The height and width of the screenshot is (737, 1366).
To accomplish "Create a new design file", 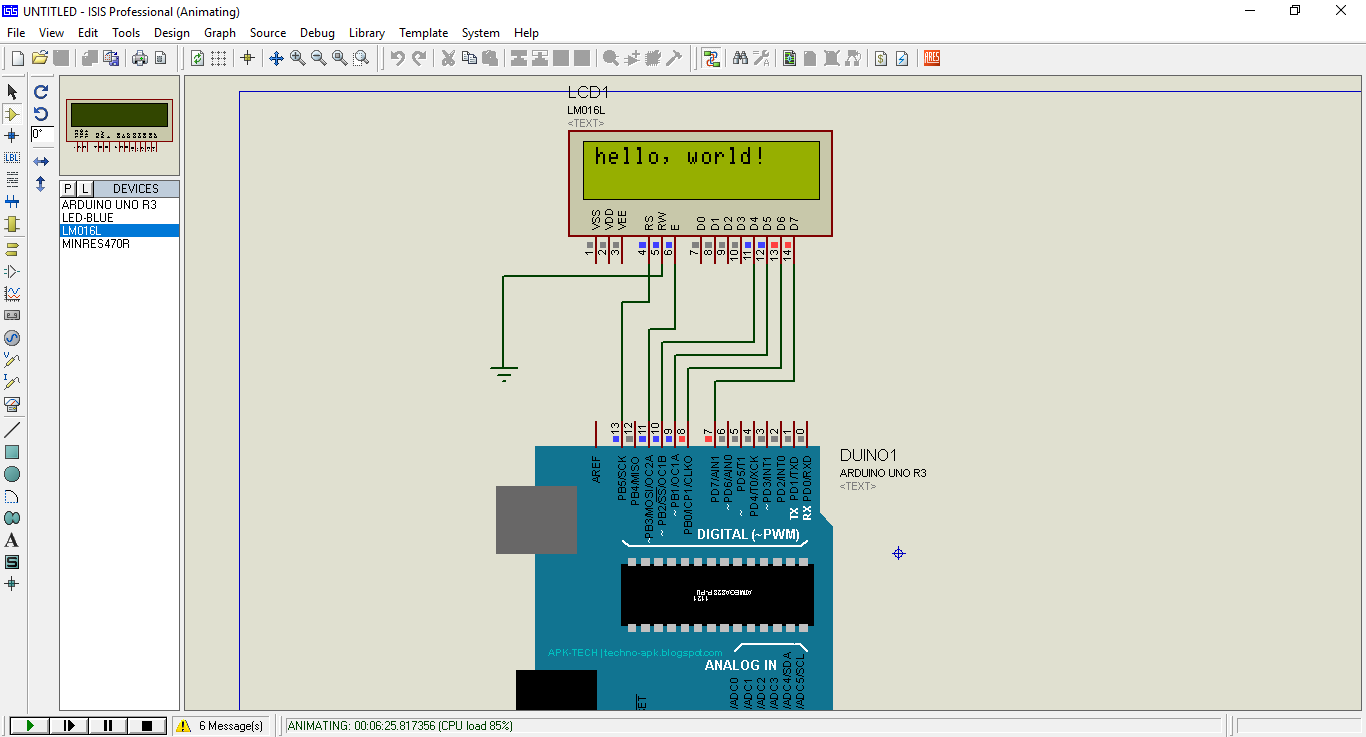I will click(18, 58).
